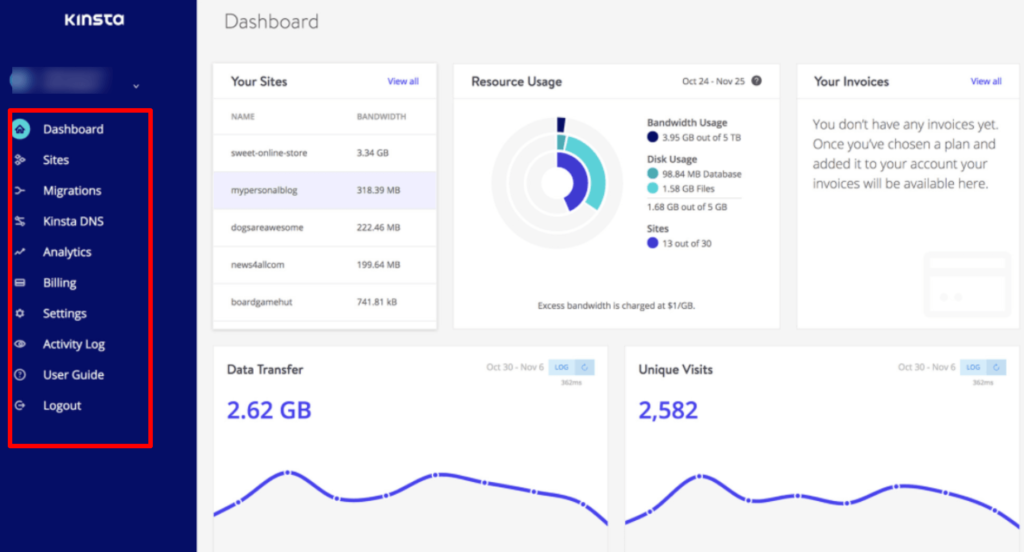Go to Billing page
1024x552 pixels.
59,283
